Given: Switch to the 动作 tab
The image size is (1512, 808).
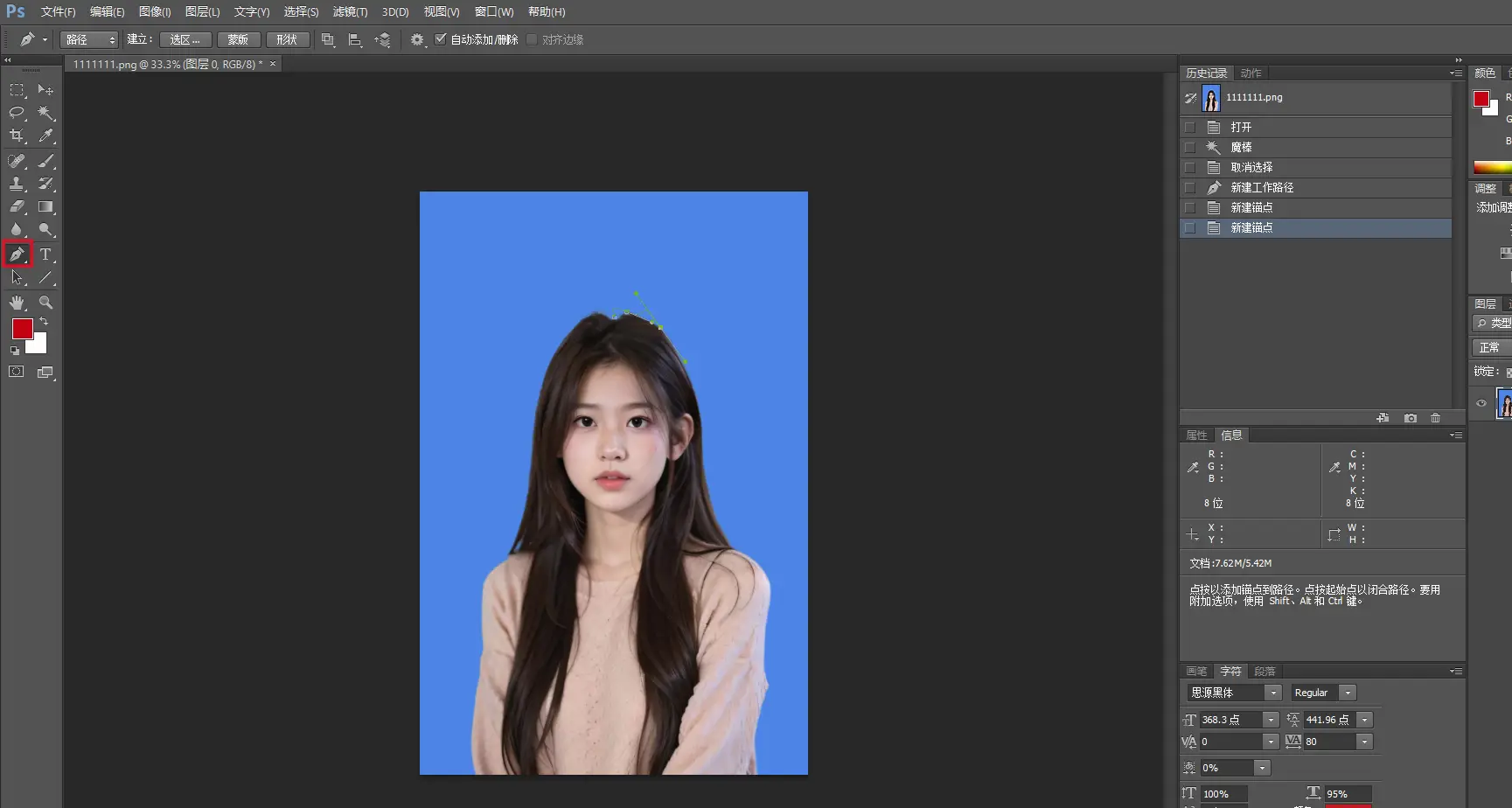Looking at the screenshot, I should (1251, 73).
